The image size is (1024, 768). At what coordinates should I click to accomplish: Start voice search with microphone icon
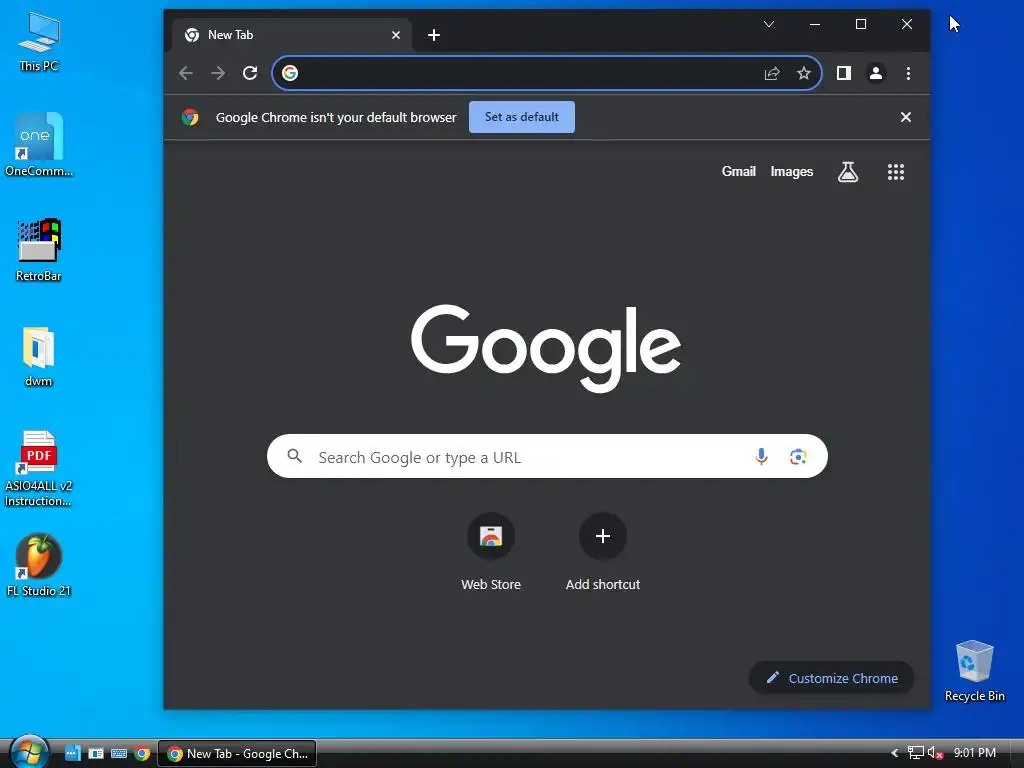tap(761, 456)
